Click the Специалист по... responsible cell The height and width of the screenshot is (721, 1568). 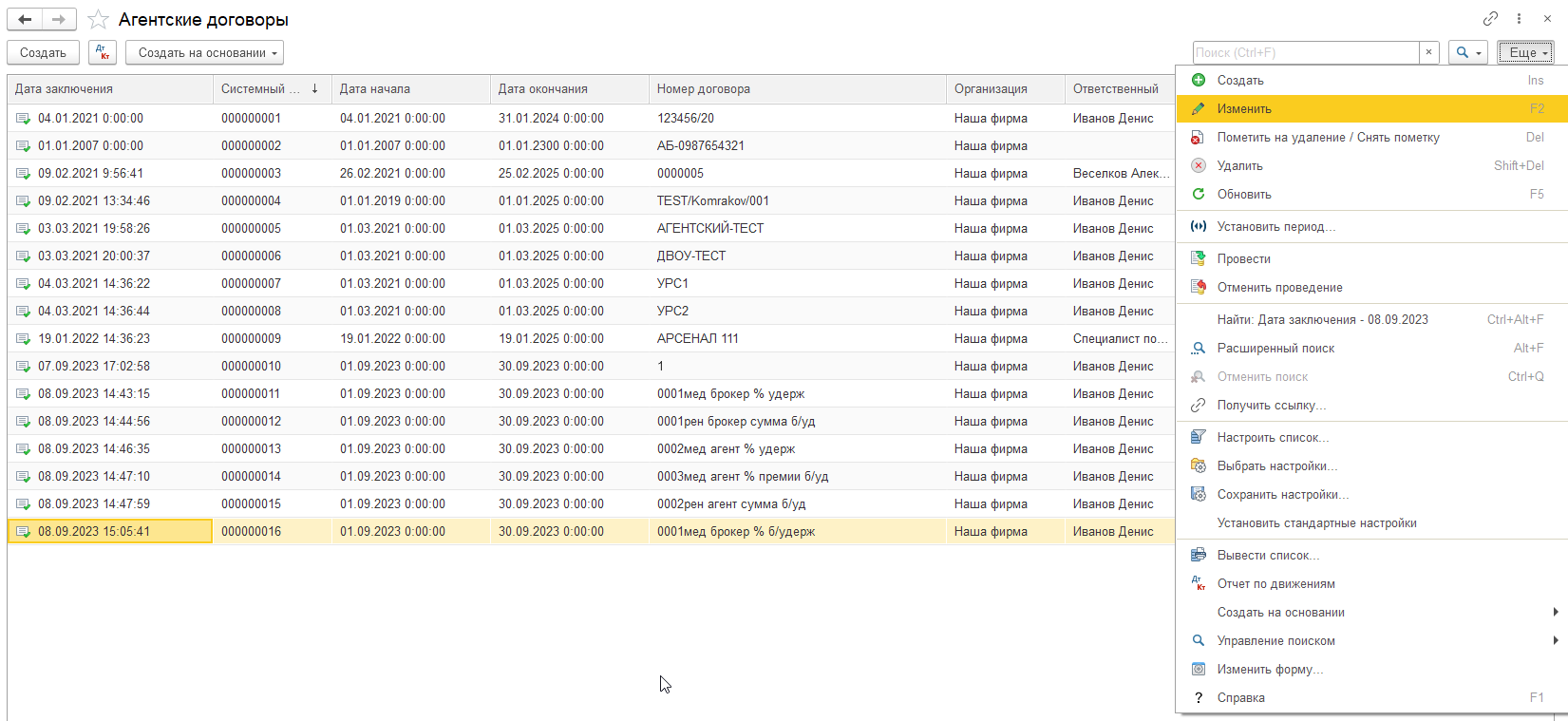(1120, 338)
